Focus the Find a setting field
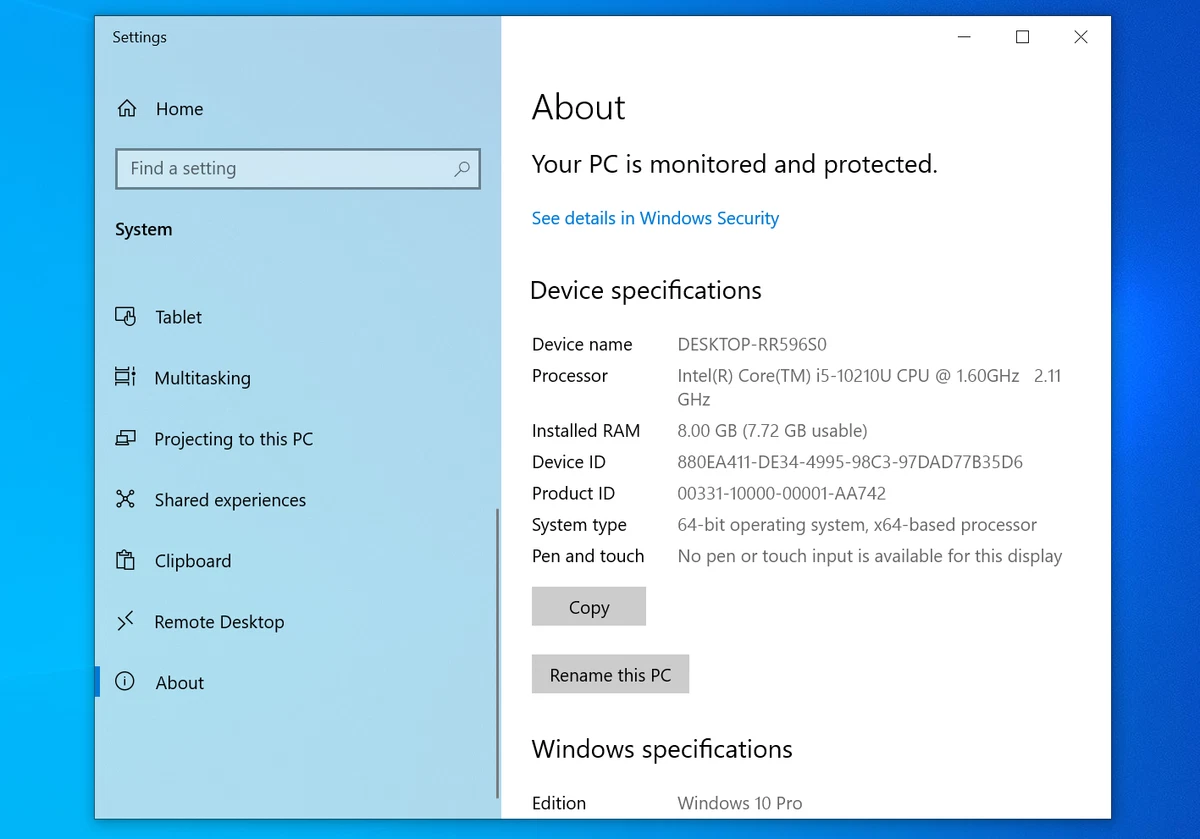The width and height of the screenshot is (1200, 839). click(298, 169)
